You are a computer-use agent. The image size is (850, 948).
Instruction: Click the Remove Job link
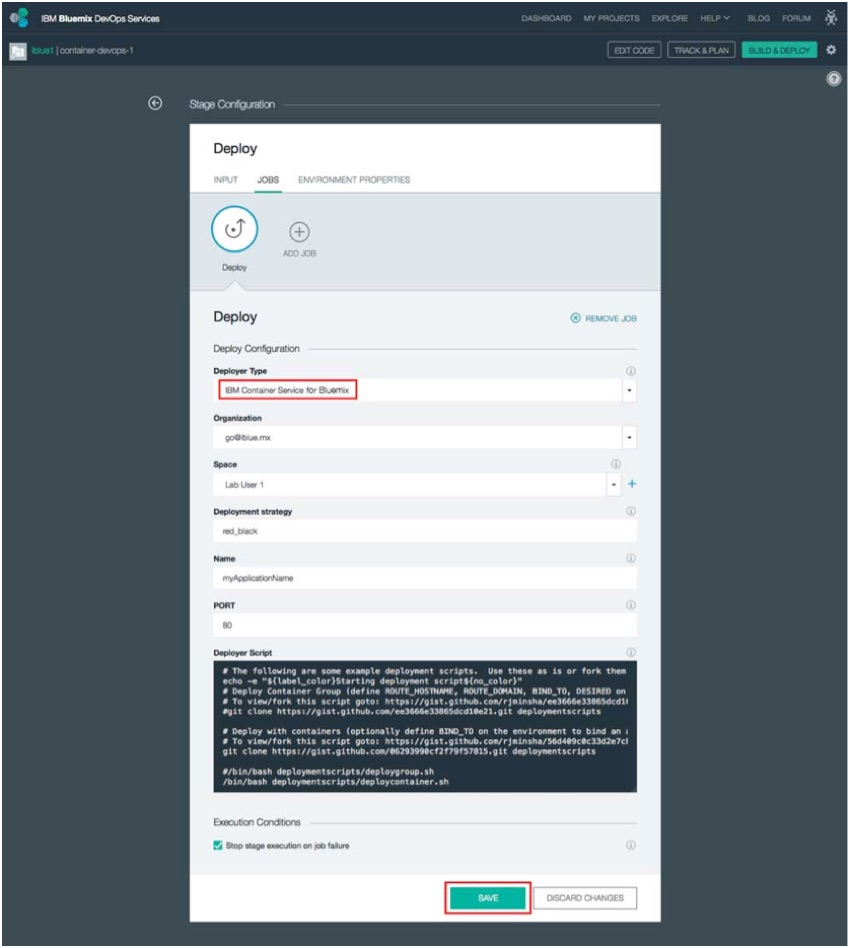(x=603, y=318)
